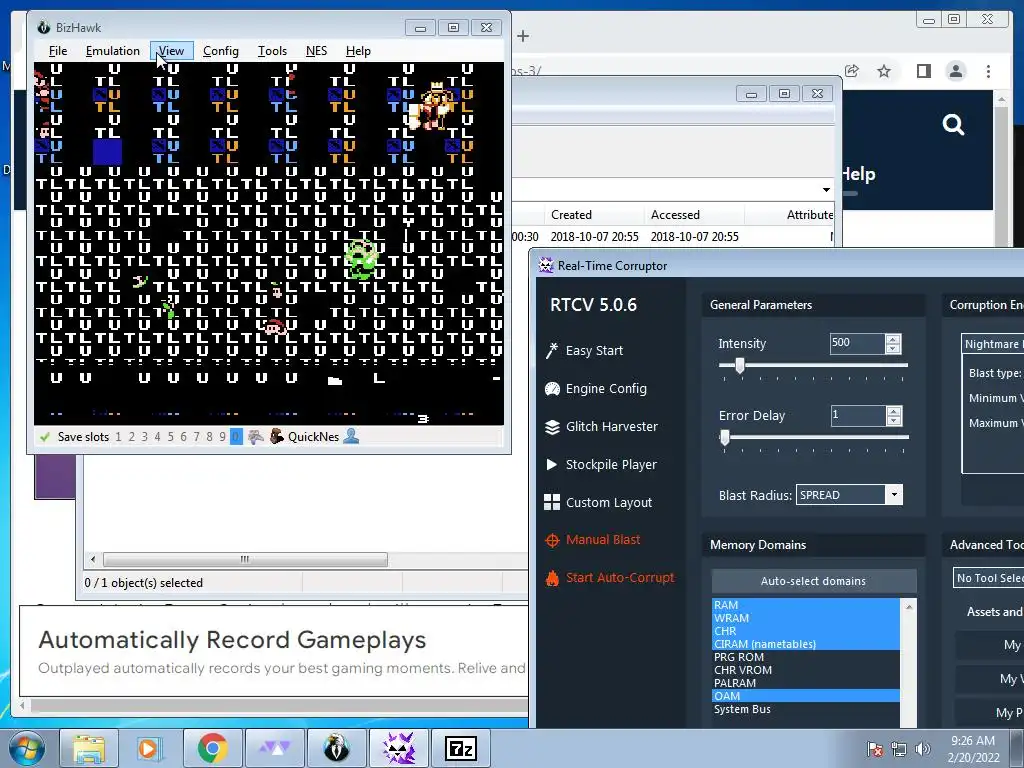This screenshot has width=1024, height=768.
Task: Click the Chrome share page icon
Action: pos(852,71)
